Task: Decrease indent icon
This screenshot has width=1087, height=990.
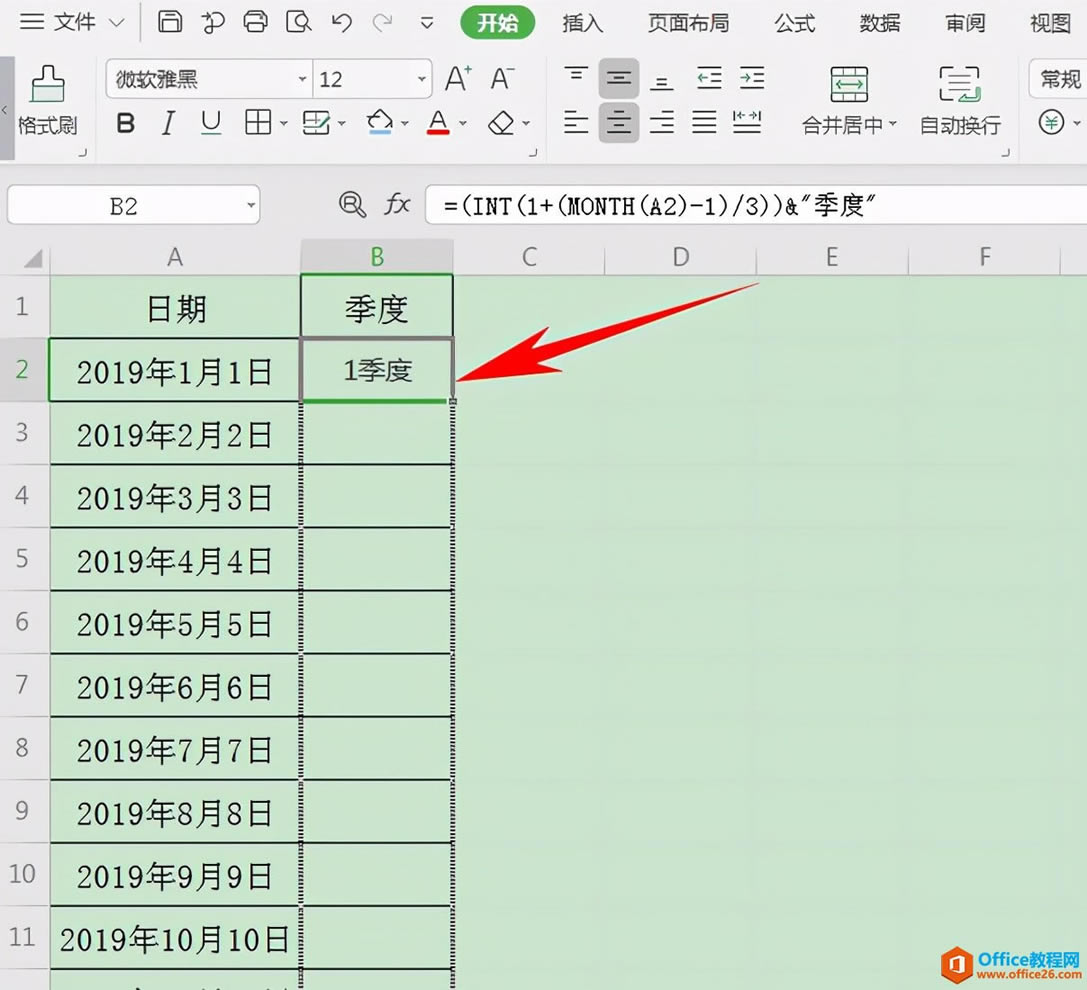Action: point(708,78)
